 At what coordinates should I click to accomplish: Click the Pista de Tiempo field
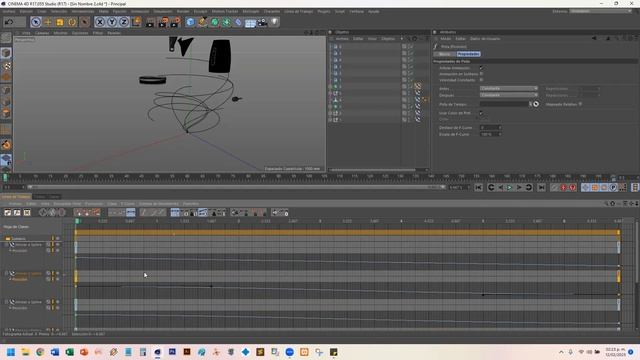pos(504,104)
